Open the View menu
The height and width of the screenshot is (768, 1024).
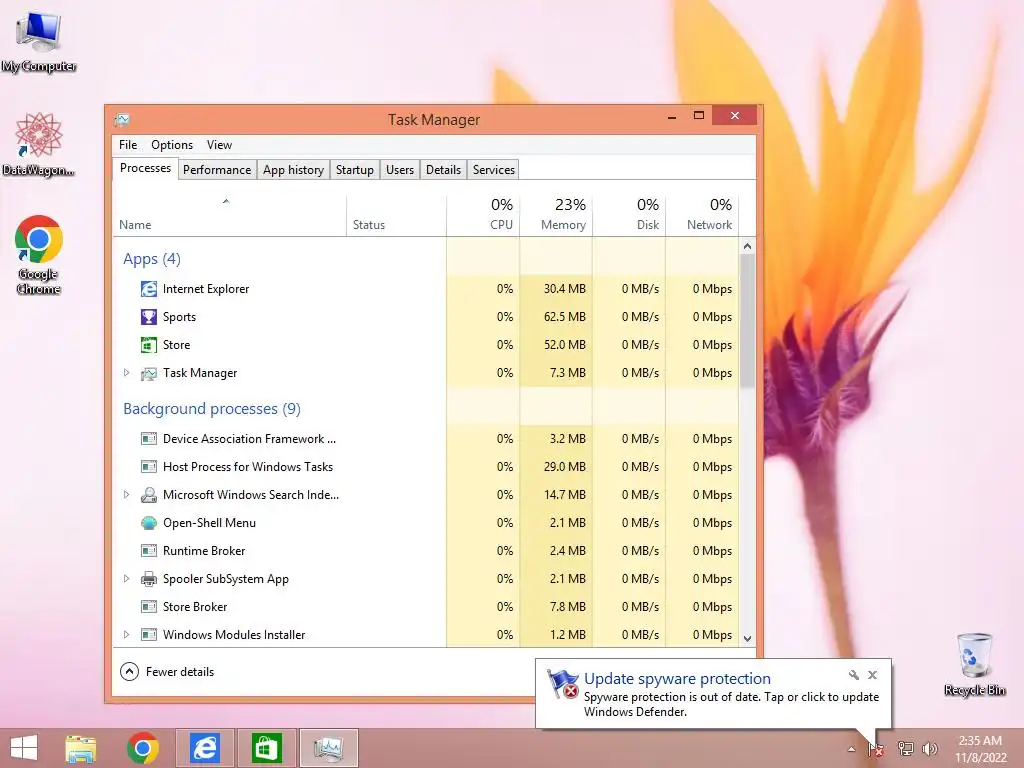[x=219, y=145]
